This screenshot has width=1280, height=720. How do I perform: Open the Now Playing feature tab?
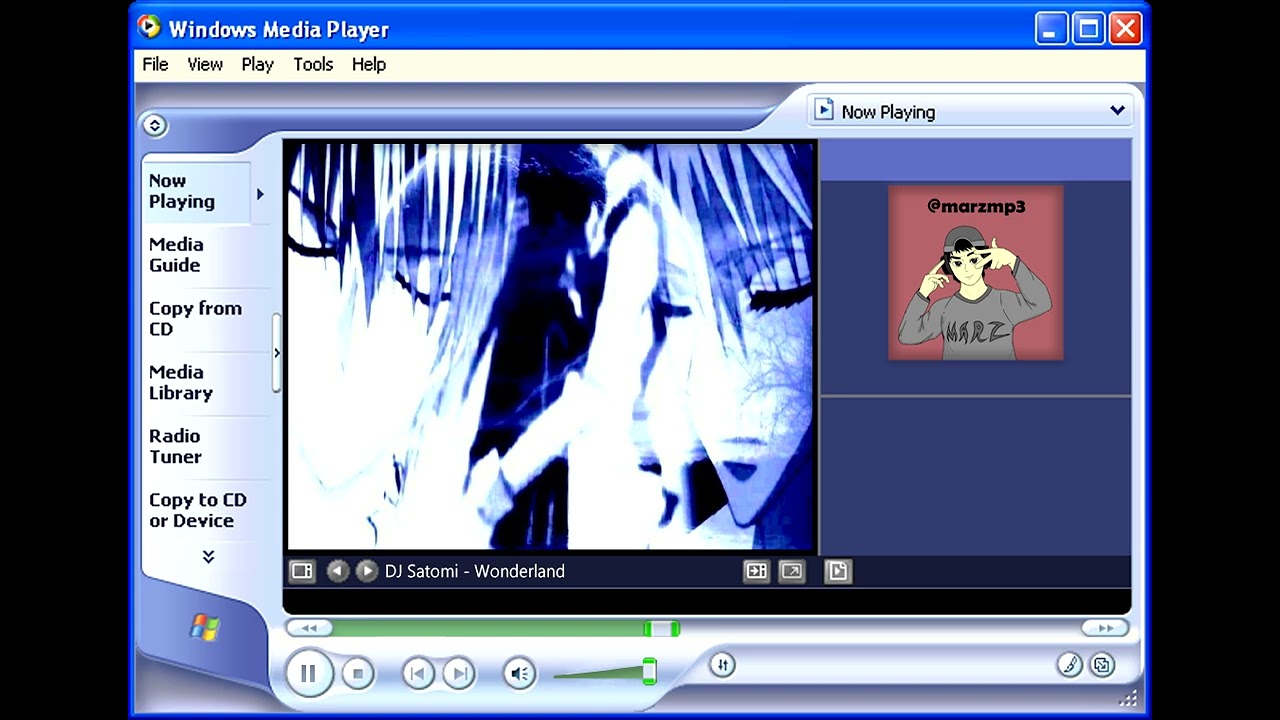pos(195,191)
